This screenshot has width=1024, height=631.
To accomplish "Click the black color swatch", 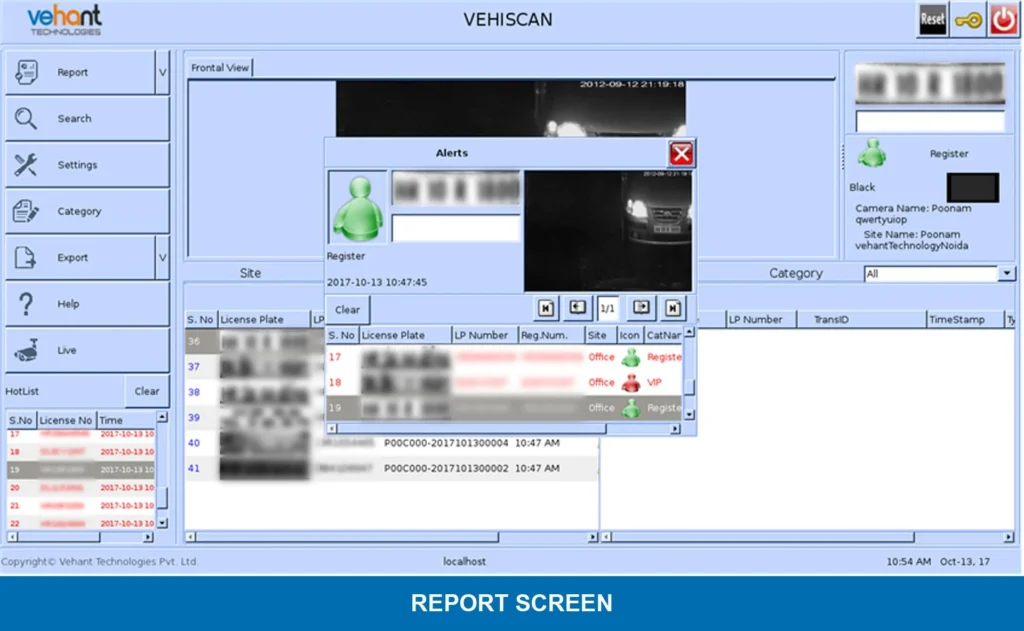I will [972, 187].
